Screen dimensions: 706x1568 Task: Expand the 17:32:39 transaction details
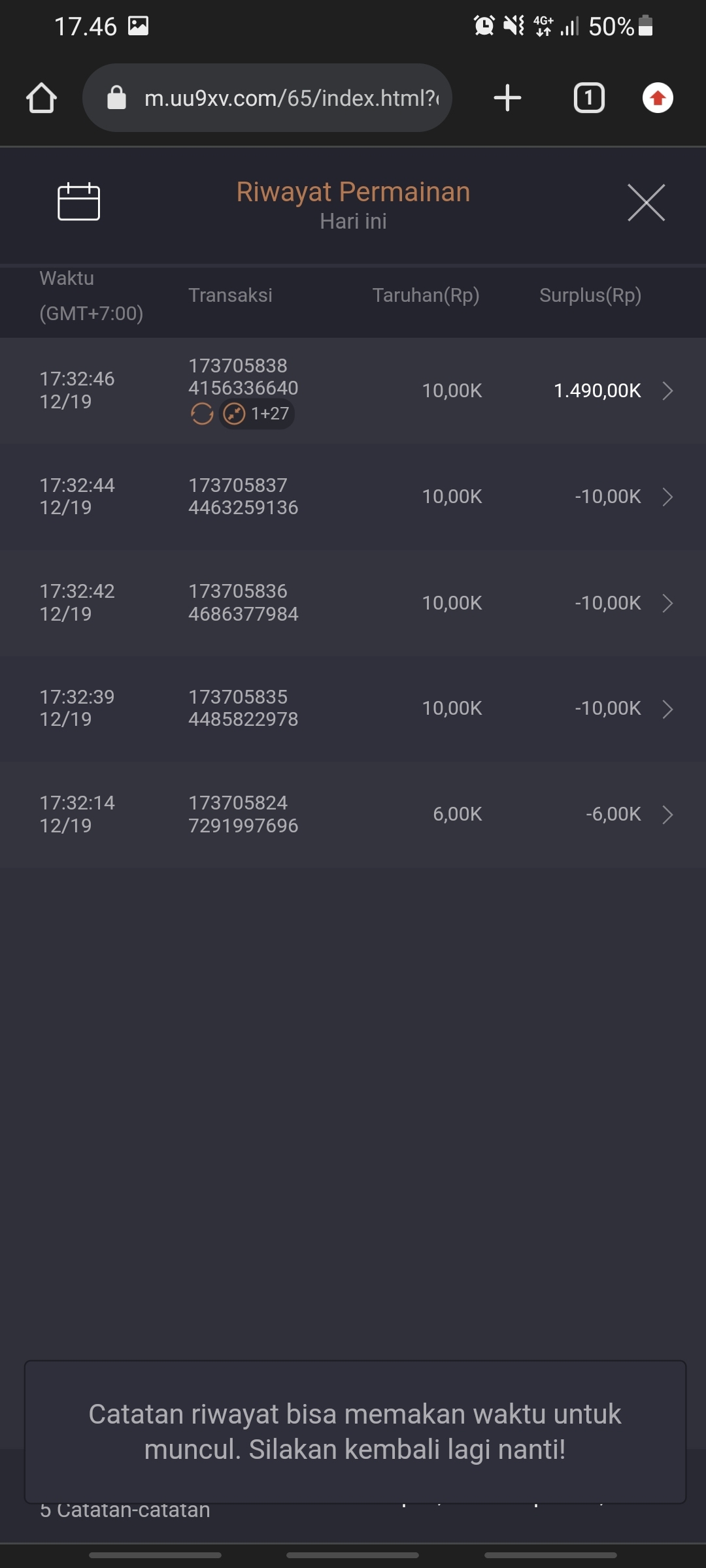click(x=667, y=709)
